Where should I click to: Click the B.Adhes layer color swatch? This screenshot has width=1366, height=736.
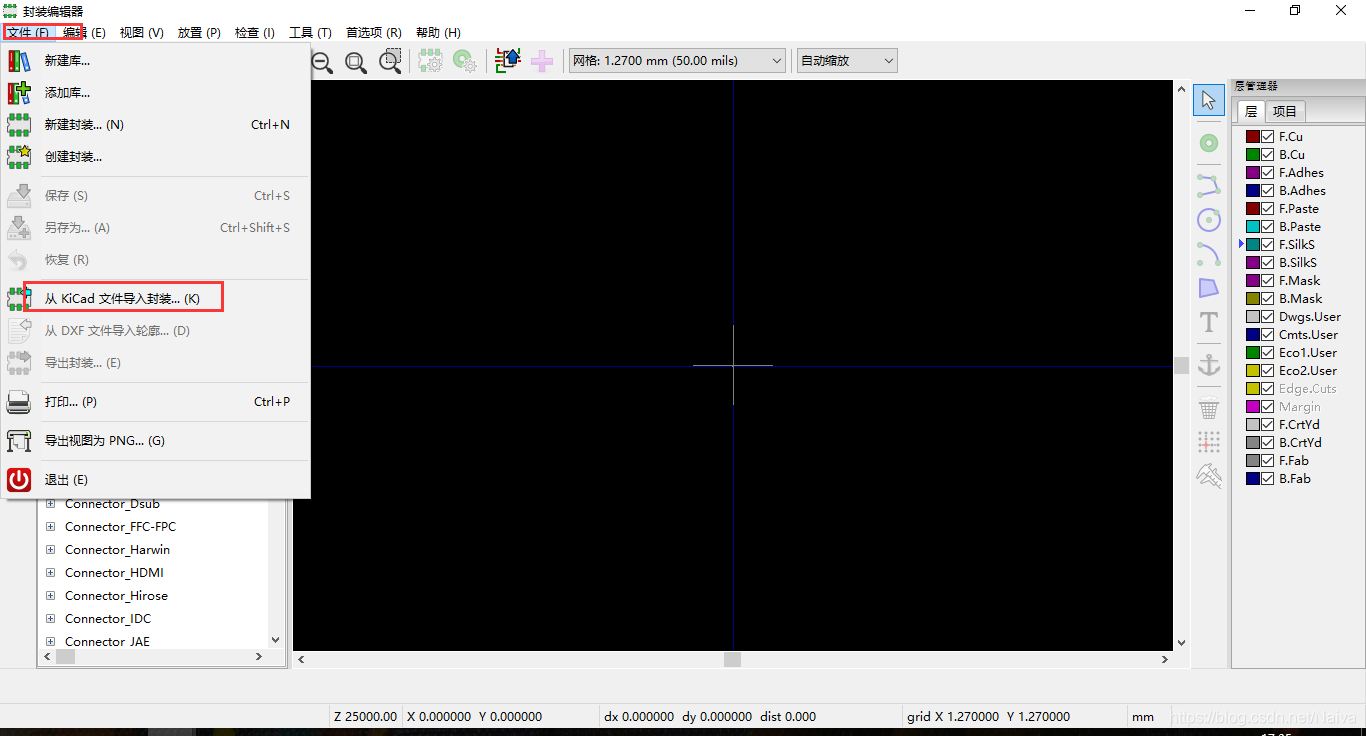click(x=1252, y=191)
